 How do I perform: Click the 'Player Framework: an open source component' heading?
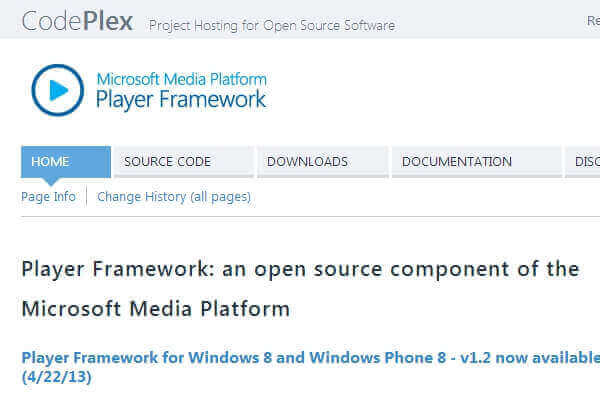(300, 269)
